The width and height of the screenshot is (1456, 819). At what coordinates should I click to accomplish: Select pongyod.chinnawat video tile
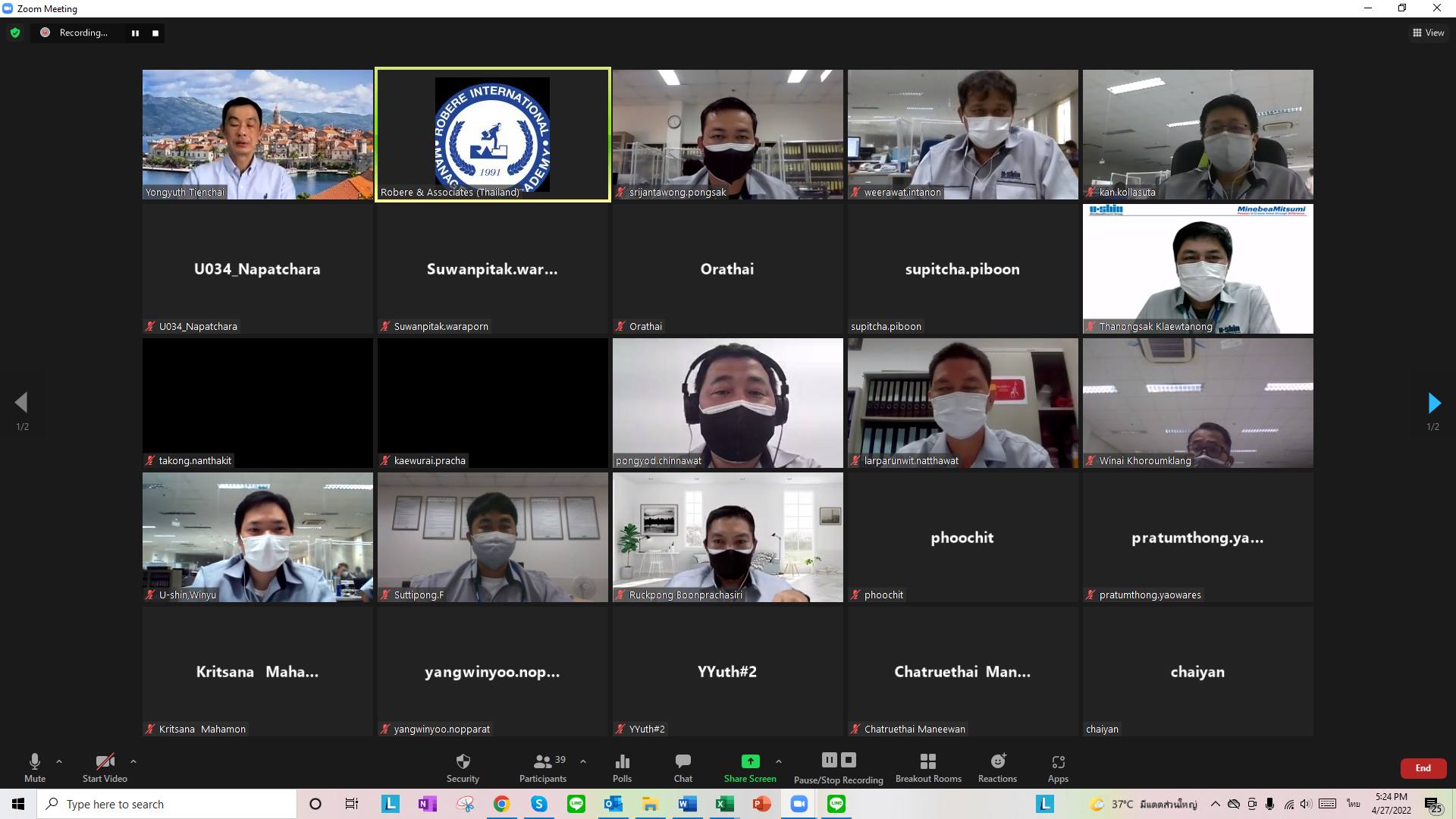coord(728,403)
